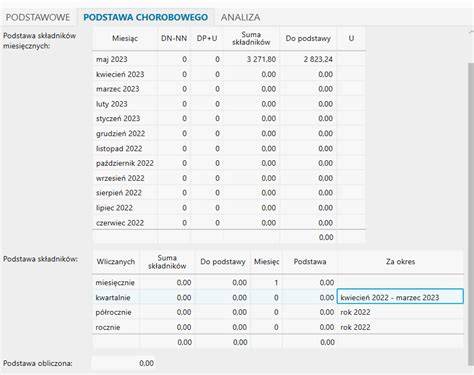Select the marzec 2023 row
This screenshot has height=375, width=474.
[x=229, y=89]
